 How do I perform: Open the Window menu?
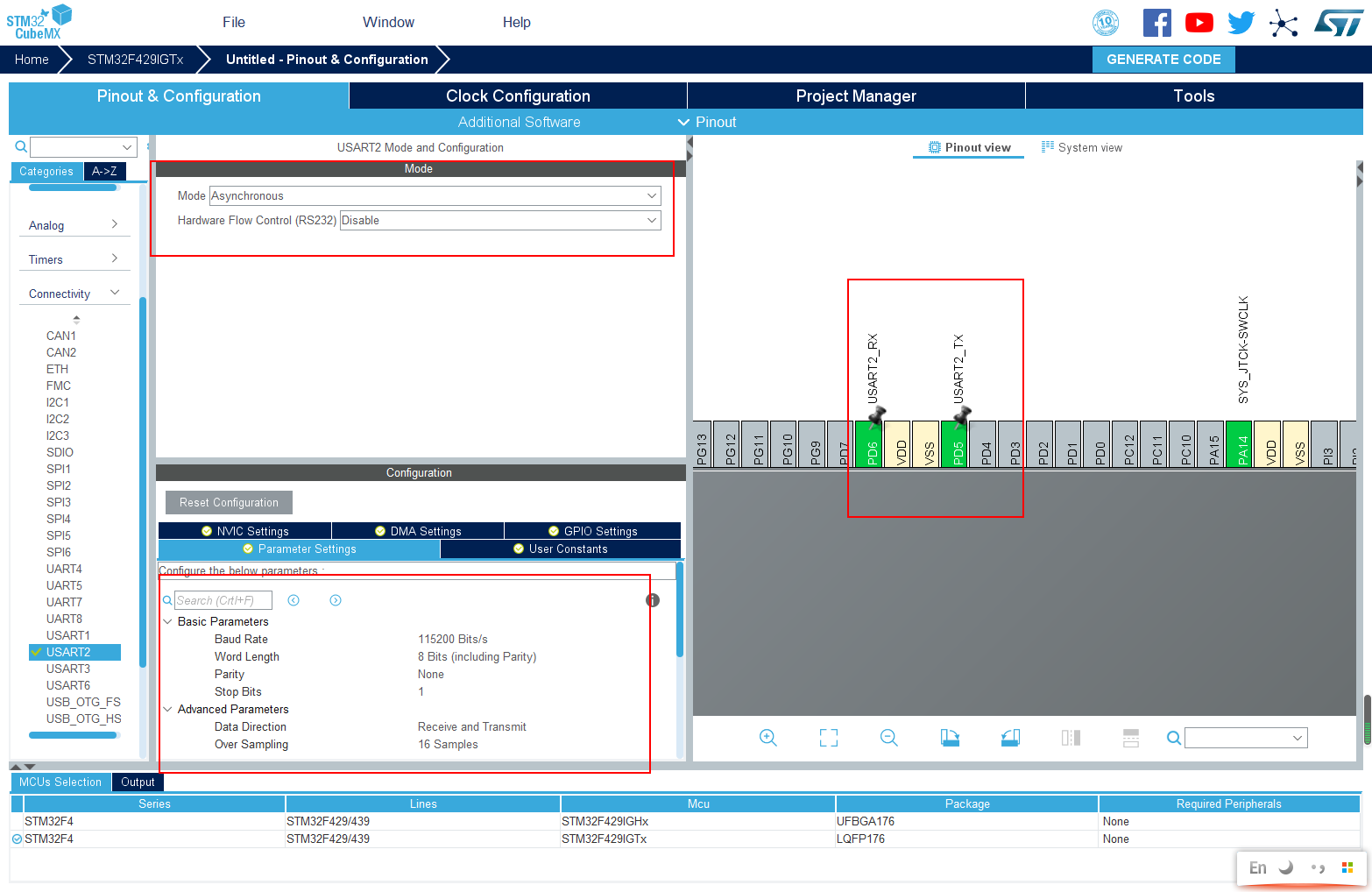(389, 22)
